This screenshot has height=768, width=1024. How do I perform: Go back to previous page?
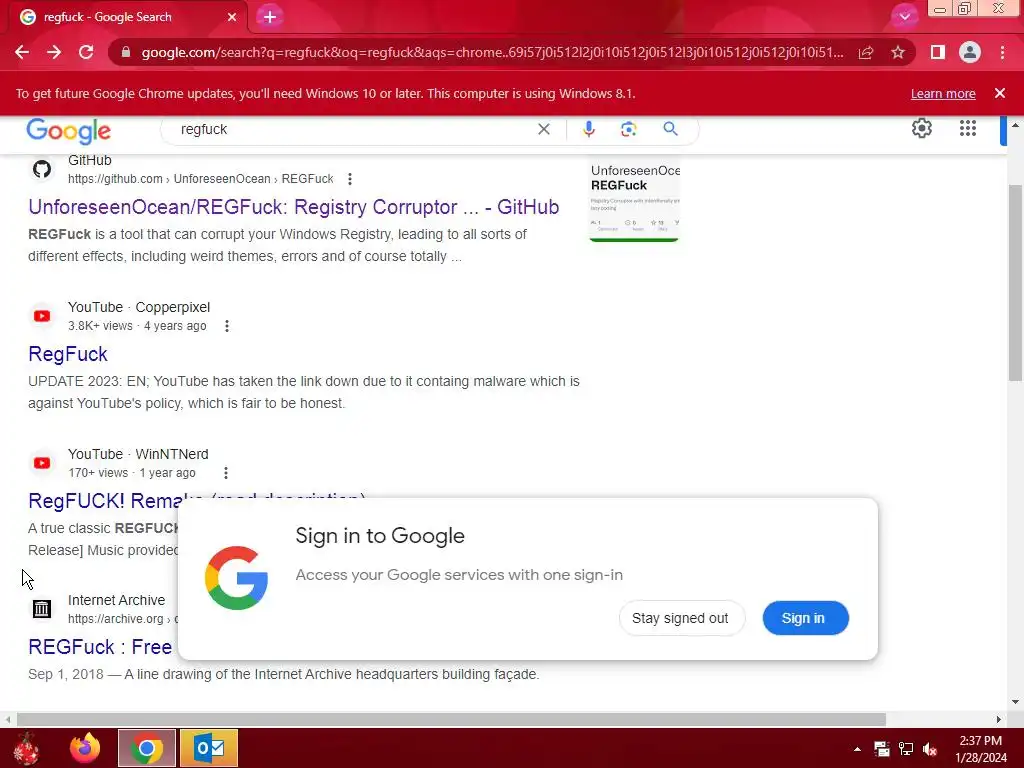[x=22, y=52]
